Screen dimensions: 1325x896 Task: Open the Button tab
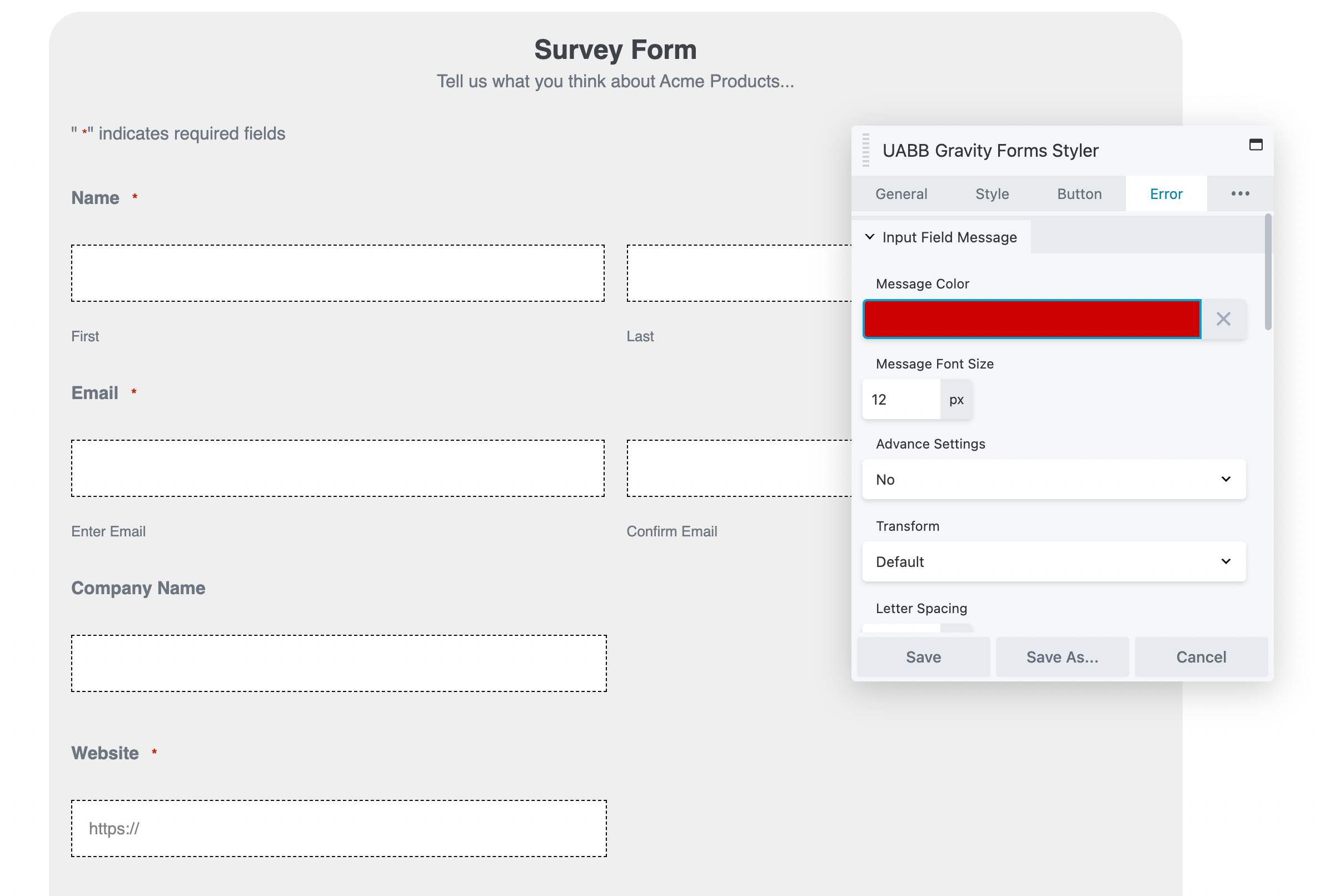[x=1079, y=193]
